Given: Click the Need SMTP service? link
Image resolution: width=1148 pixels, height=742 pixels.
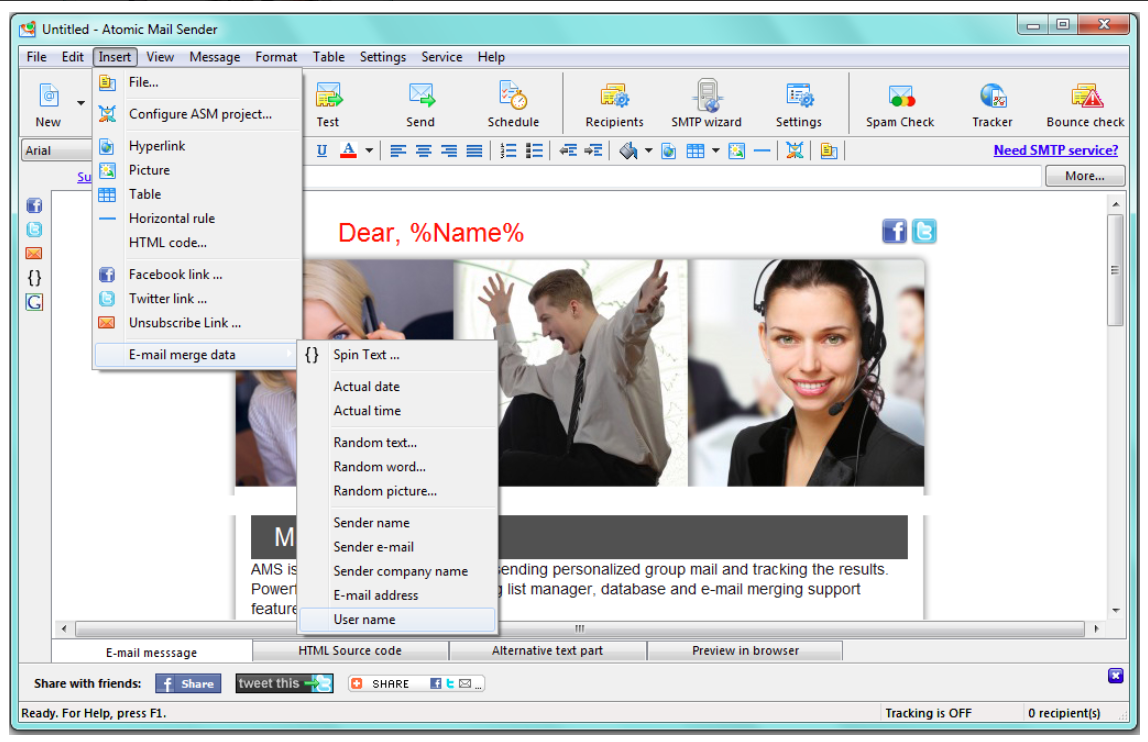Looking at the screenshot, I should (1056, 150).
